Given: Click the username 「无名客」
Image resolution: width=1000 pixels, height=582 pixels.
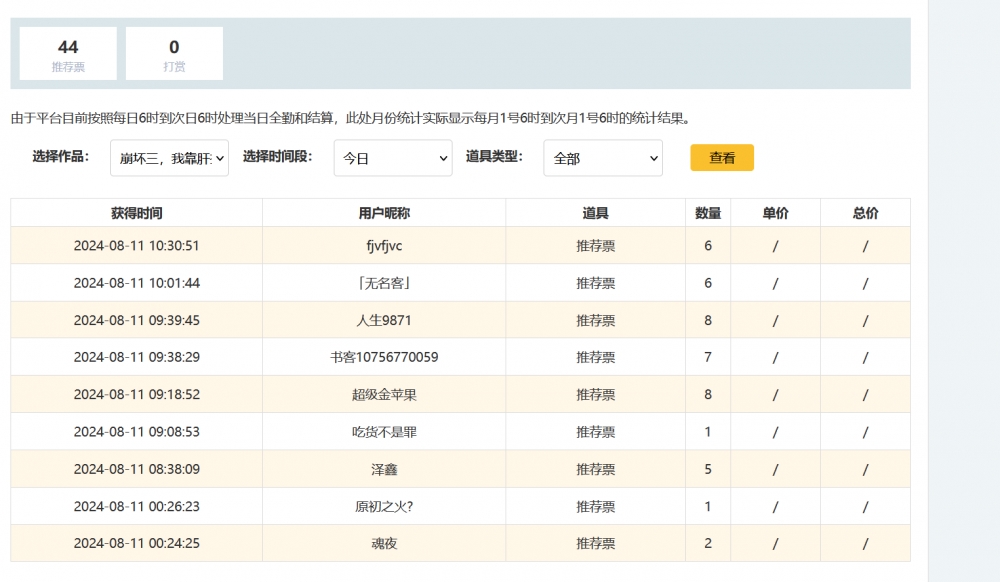Looking at the screenshot, I should tap(384, 283).
